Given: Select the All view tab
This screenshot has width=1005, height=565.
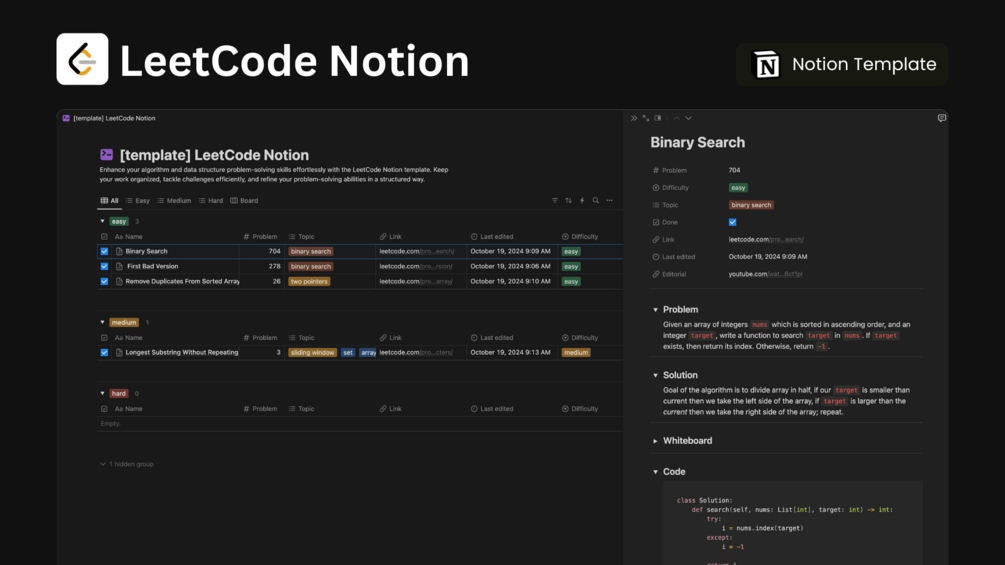Looking at the screenshot, I should [110, 201].
